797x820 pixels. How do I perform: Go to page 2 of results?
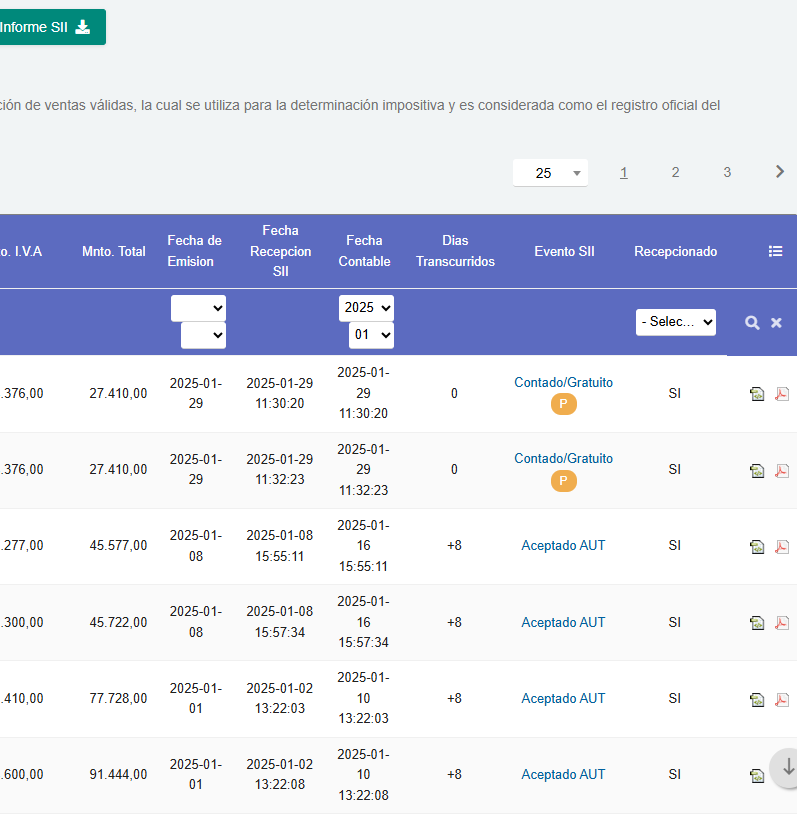[x=675, y=172]
